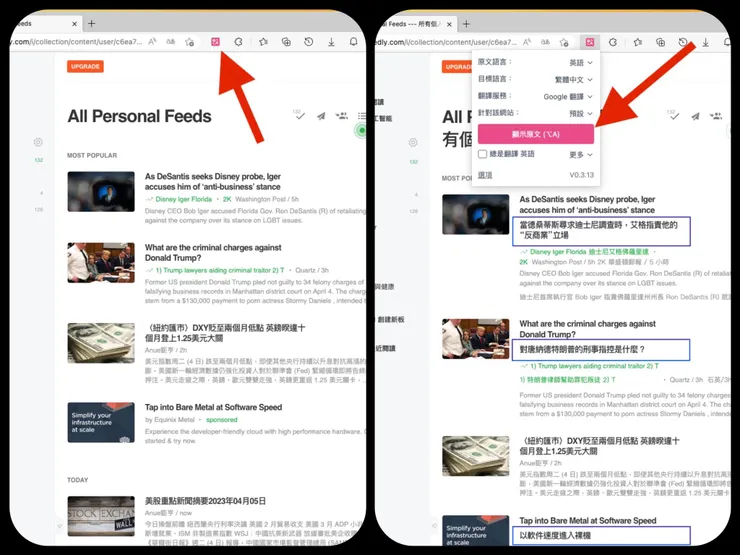The width and height of the screenshot is (740, 555).
Task: Open 選項 in the translate popup
Action: [485, 175]
